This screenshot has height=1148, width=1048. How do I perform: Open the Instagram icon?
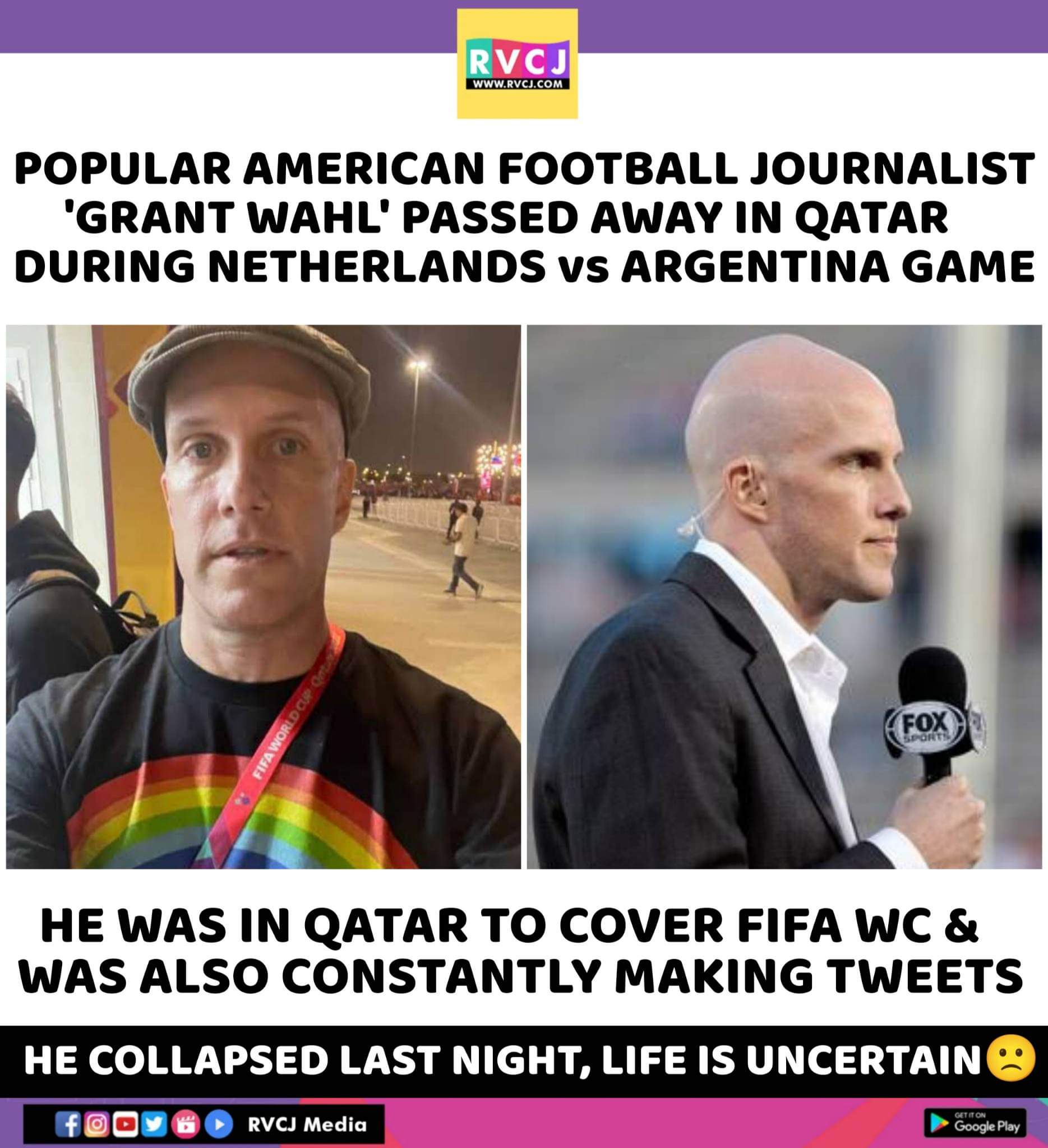(x=98, y=1124)
